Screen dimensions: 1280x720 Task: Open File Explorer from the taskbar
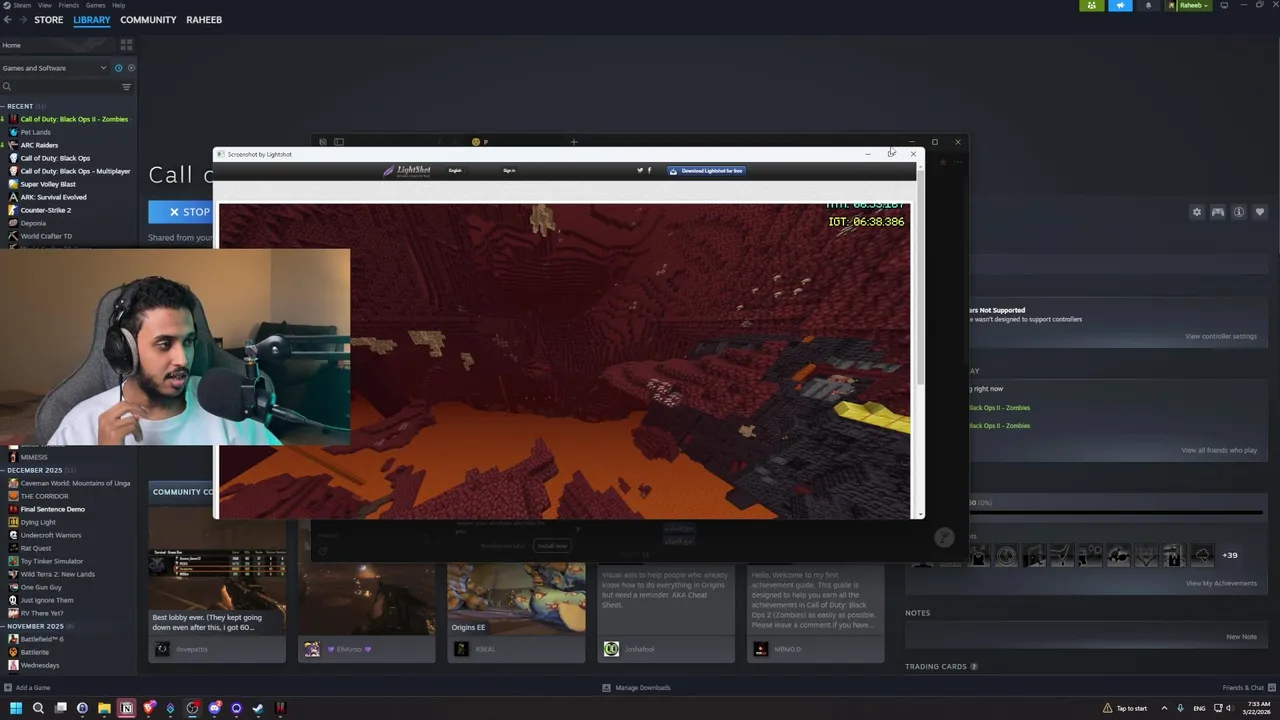point(104,708)
